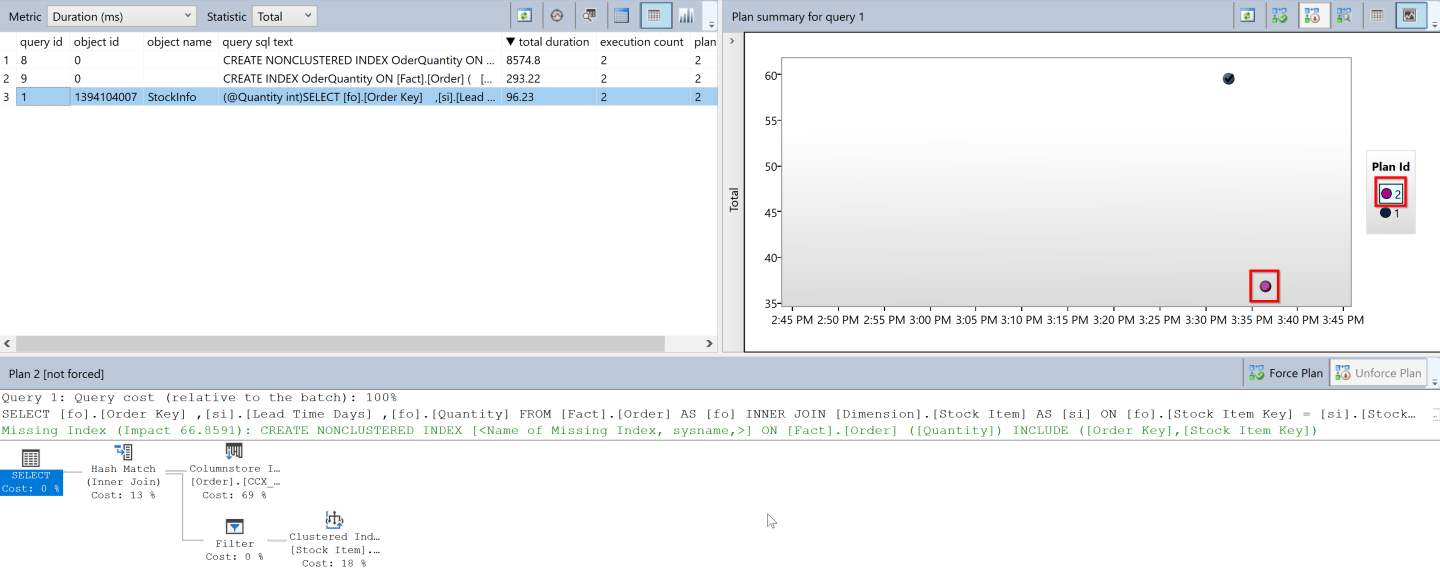Click the unforce plan icon in plan summary

coord(1313,15)
